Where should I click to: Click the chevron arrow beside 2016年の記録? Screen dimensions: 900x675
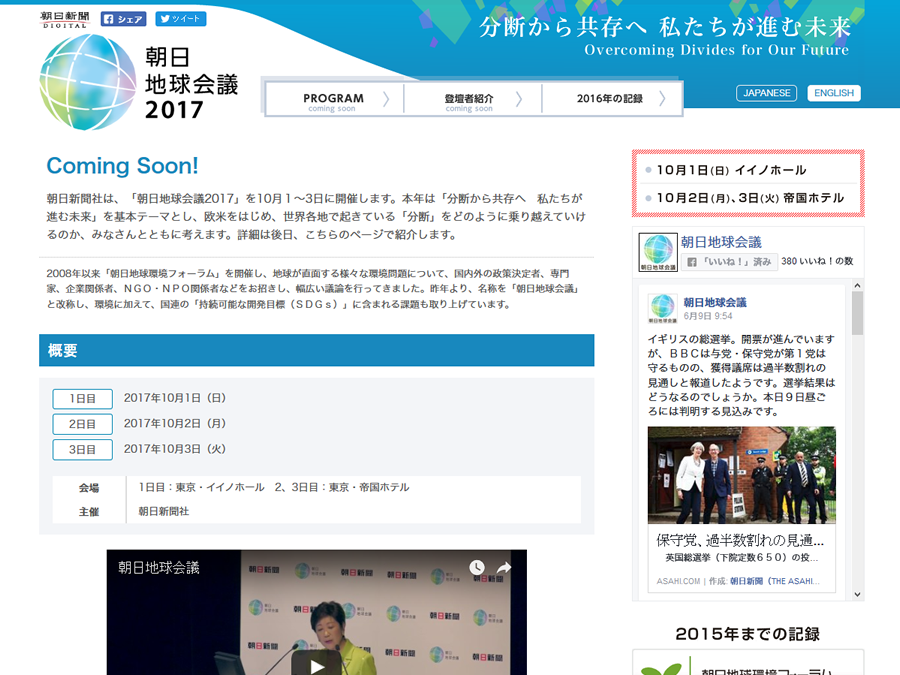662,99
